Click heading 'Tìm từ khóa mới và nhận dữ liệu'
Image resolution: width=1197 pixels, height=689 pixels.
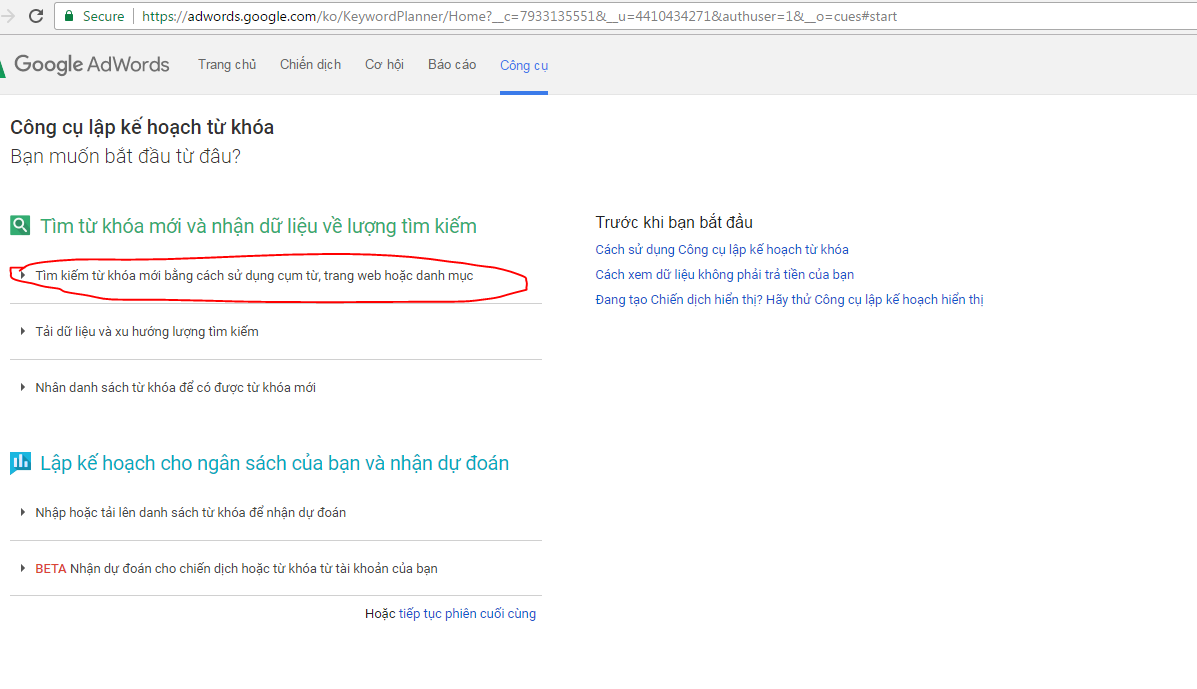click(258, 226)
